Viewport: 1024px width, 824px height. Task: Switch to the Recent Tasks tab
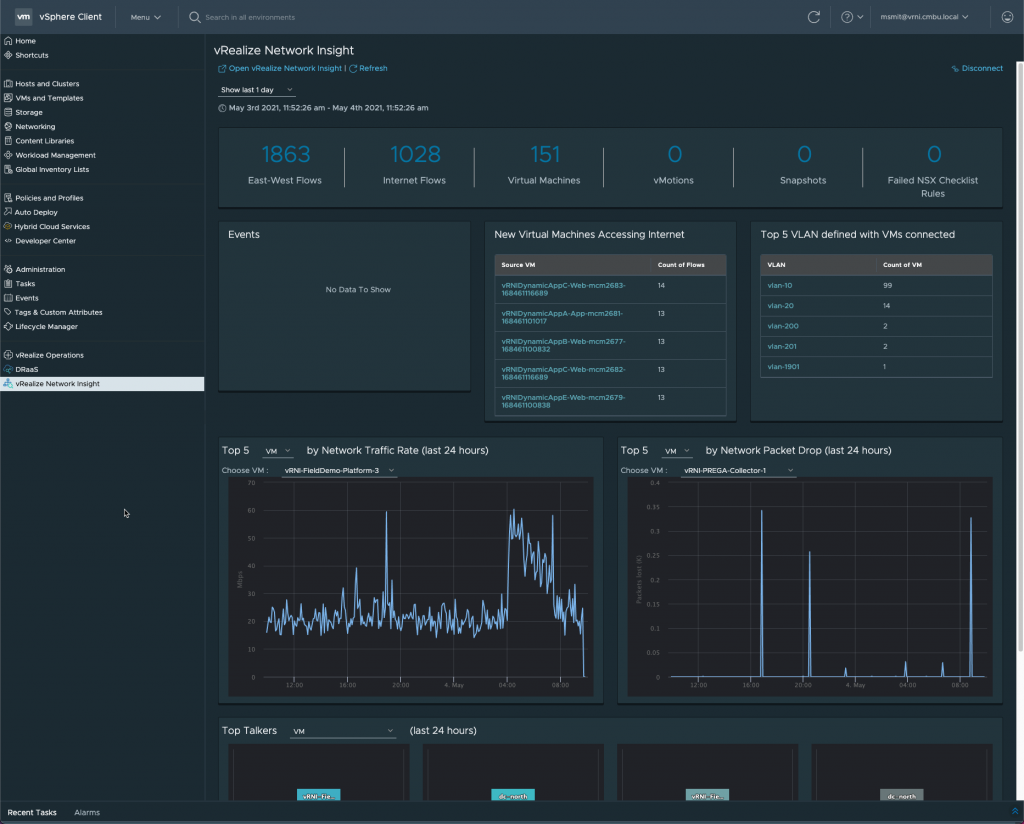point(32,812)
